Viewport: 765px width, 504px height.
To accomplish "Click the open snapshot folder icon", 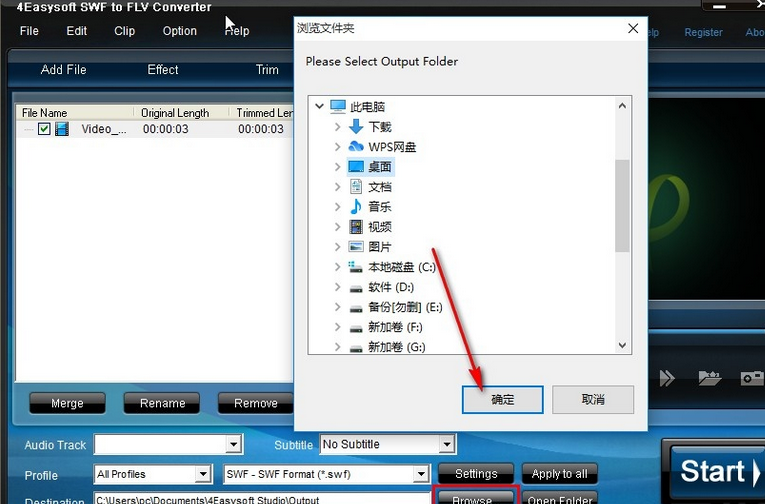I will [x=709, y=378].
